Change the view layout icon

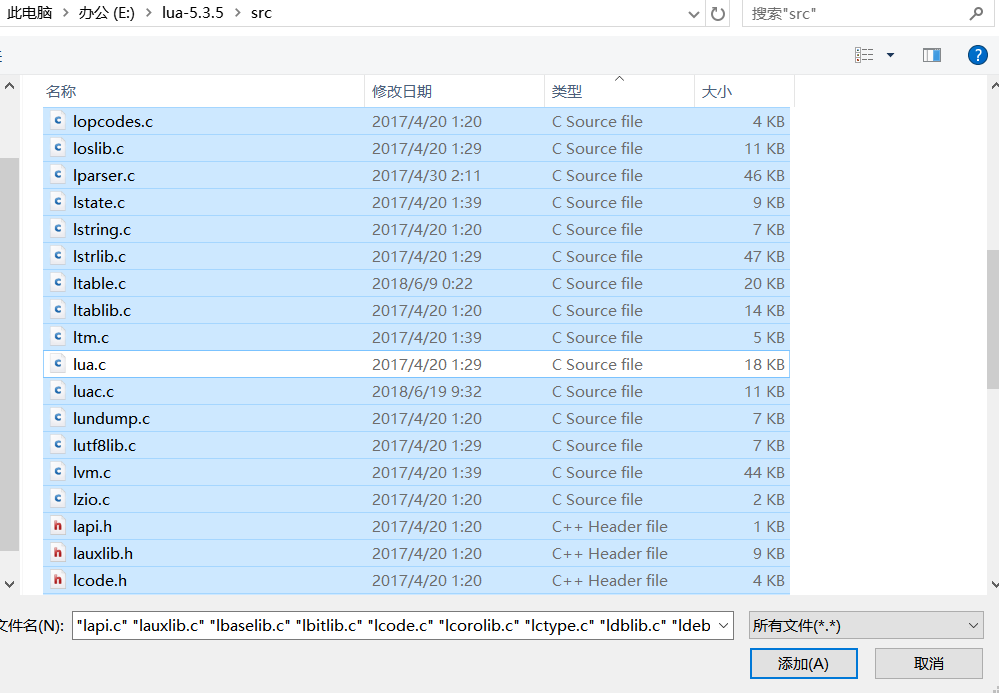[864, 55]
